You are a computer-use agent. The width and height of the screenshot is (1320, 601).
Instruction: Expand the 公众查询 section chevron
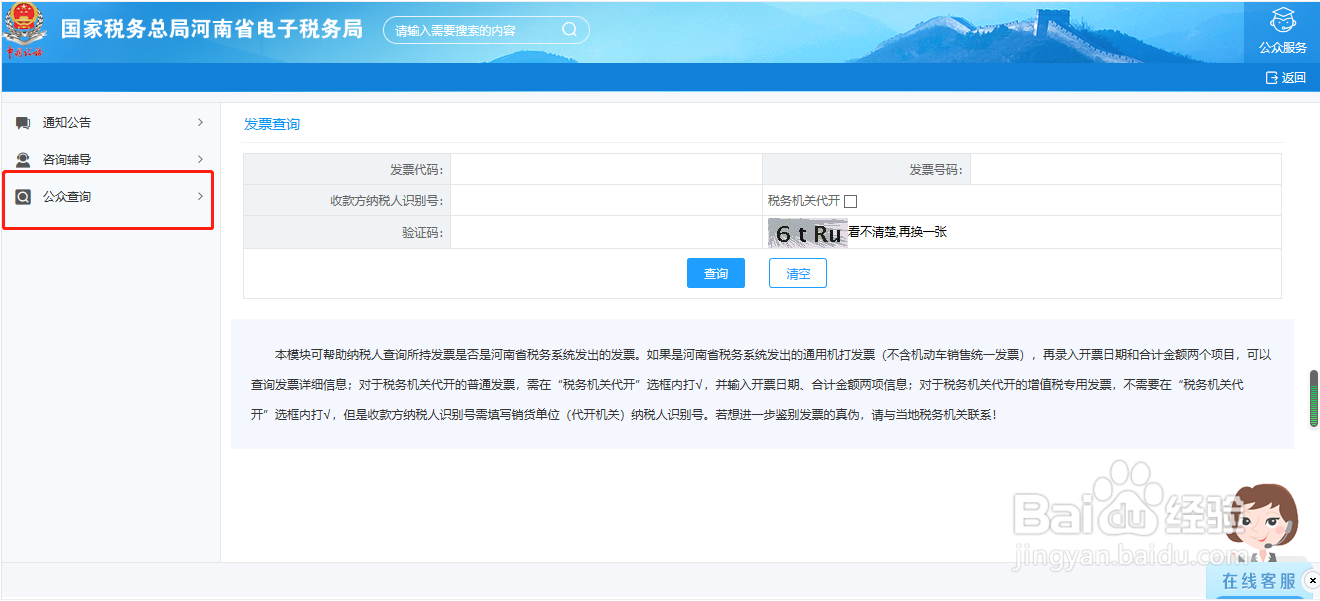[198, 196]
